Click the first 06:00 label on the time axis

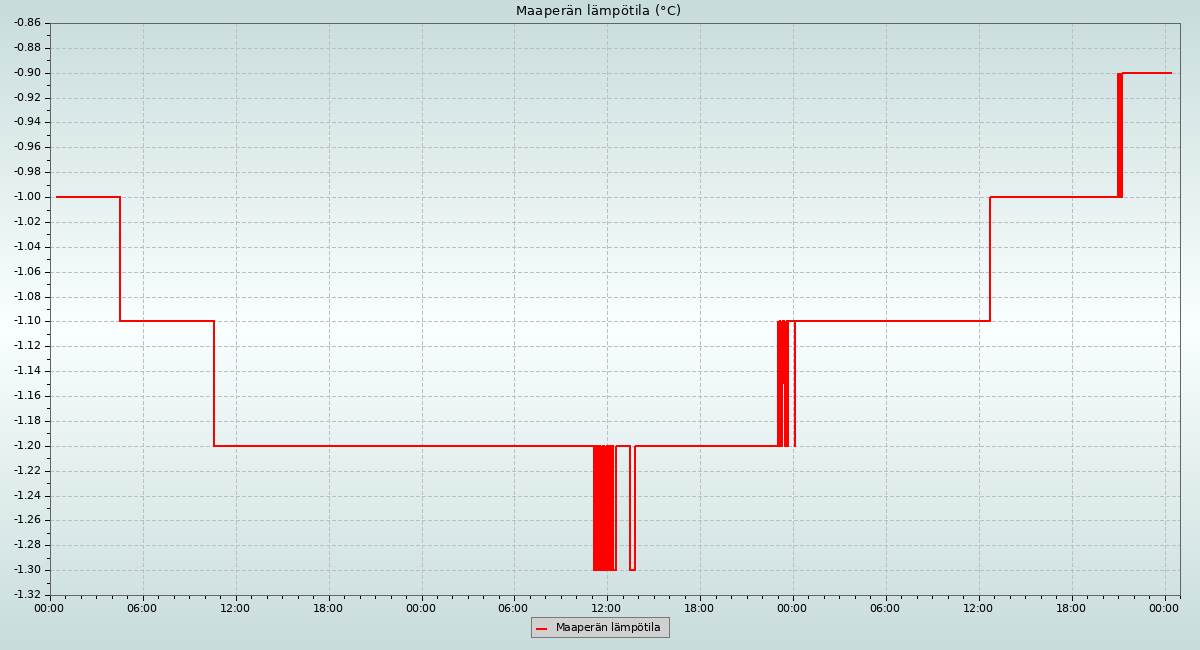tap(142, 608)
